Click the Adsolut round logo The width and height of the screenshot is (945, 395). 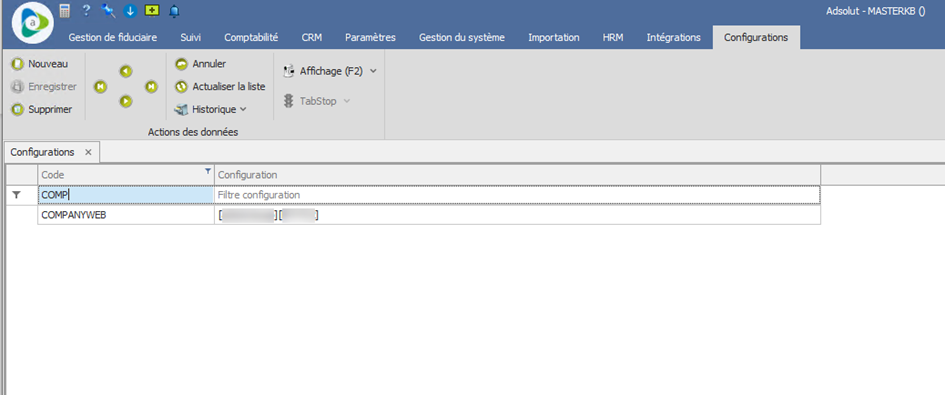[33, 23]
